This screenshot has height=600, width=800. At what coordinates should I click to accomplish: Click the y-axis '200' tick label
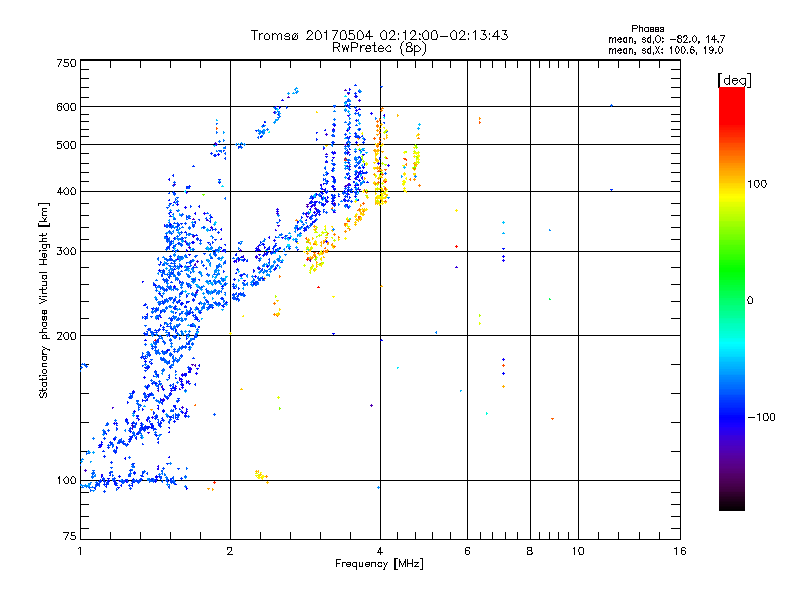67,336
